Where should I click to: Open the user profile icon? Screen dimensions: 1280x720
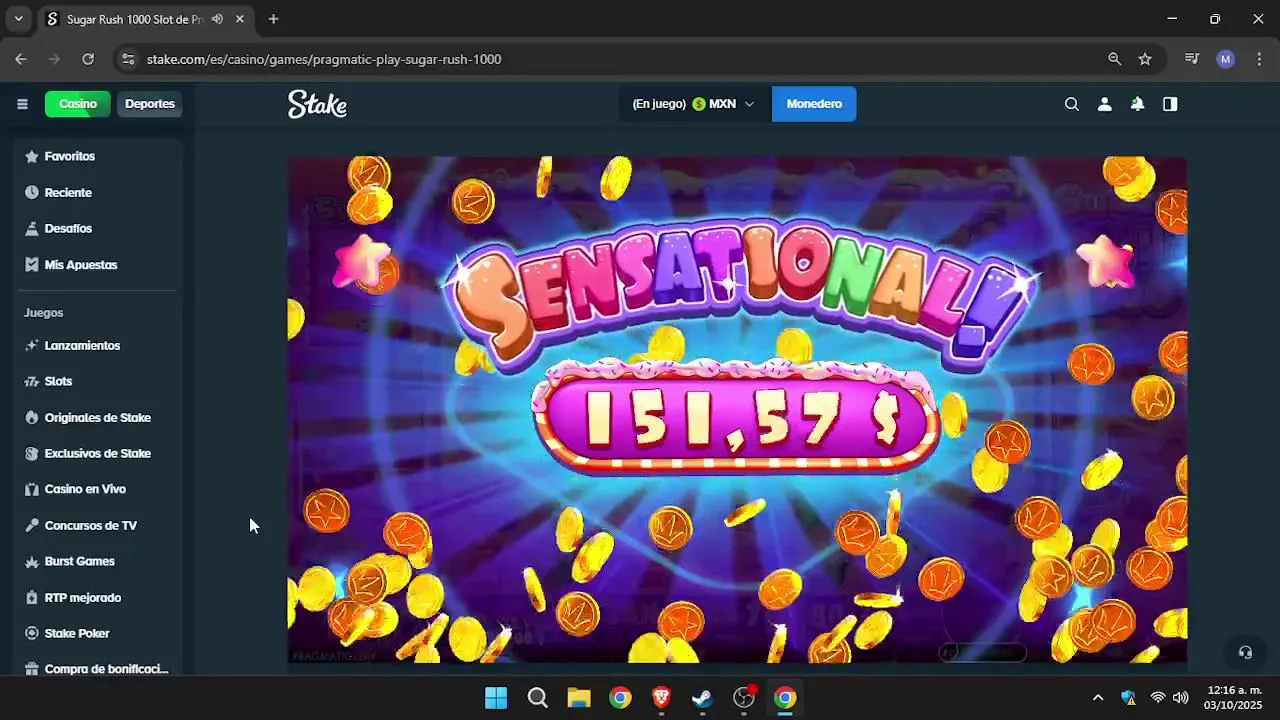pyautogui.click(x=1105, y=104)
